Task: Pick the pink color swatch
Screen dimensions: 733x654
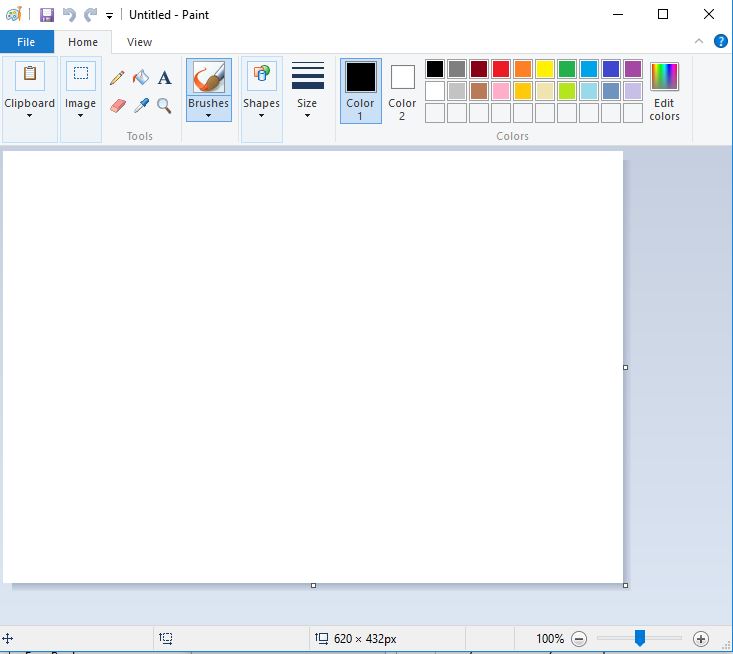Action: 501,91
